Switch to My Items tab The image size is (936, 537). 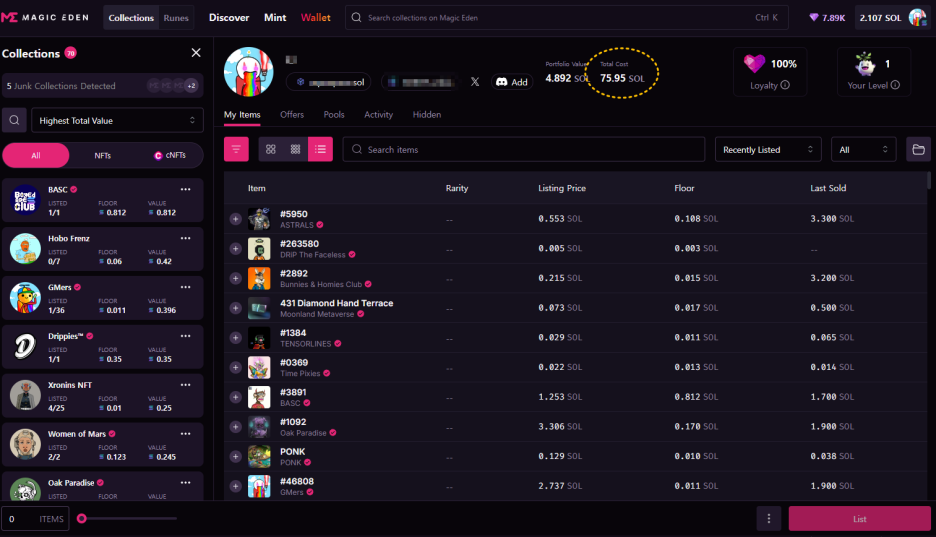point(242,115)
